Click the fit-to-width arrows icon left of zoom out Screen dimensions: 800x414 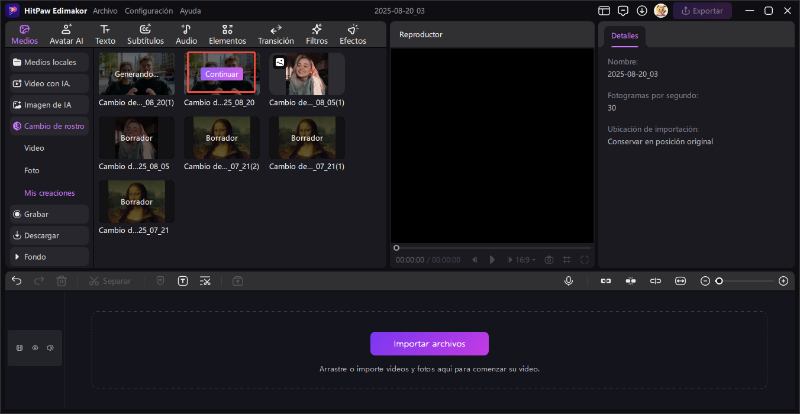[680, 281]
